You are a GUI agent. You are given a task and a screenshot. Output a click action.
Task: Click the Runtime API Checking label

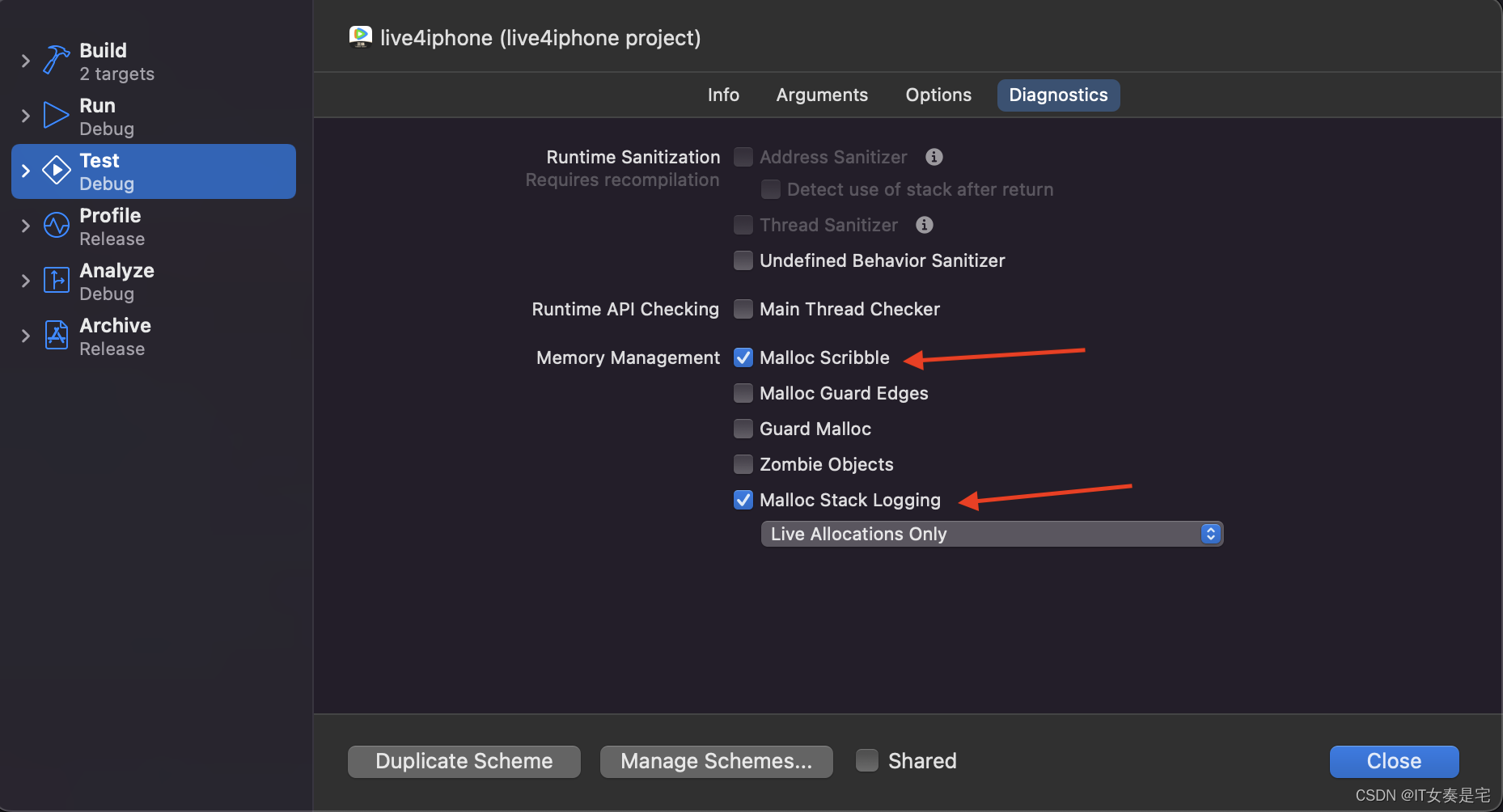(x=625, y=309)
